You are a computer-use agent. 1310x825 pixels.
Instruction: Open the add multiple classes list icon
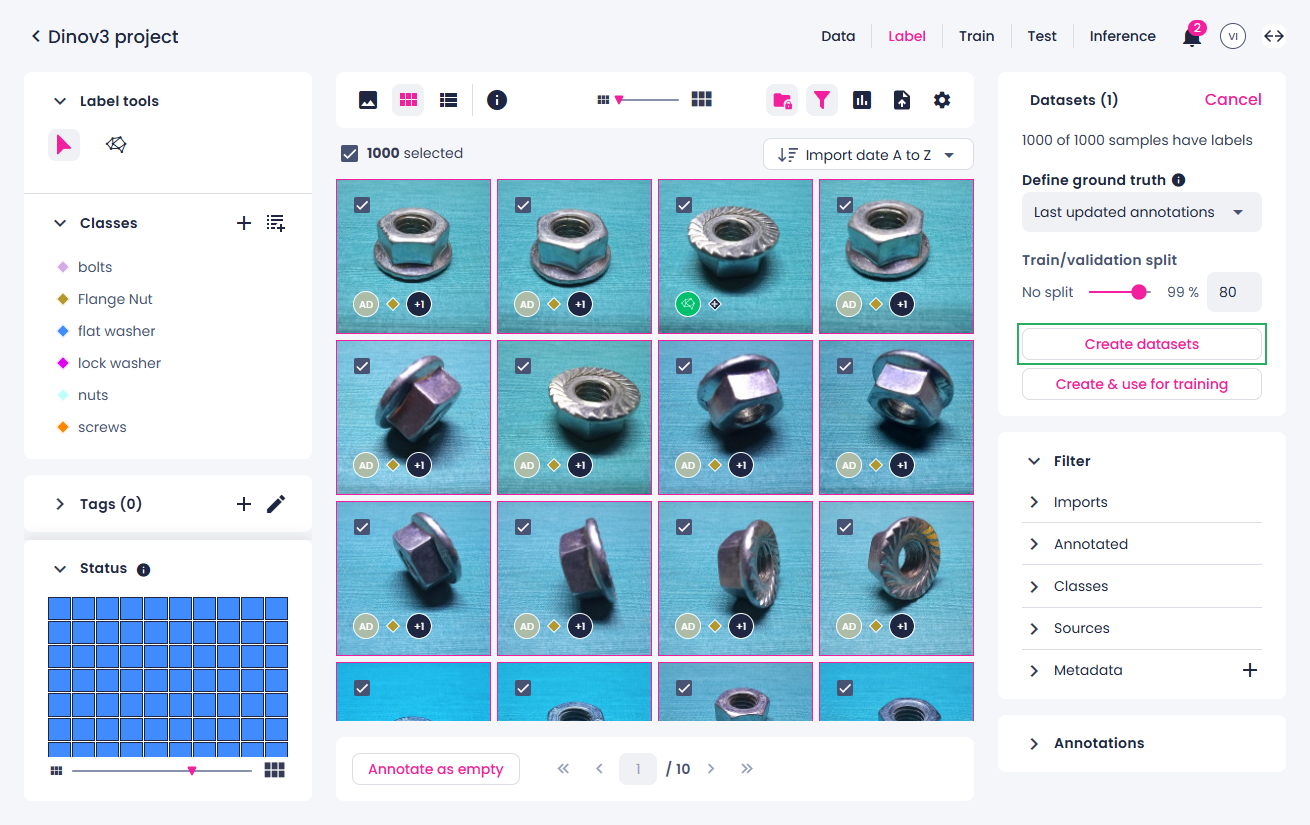click(x=276, y=223)
